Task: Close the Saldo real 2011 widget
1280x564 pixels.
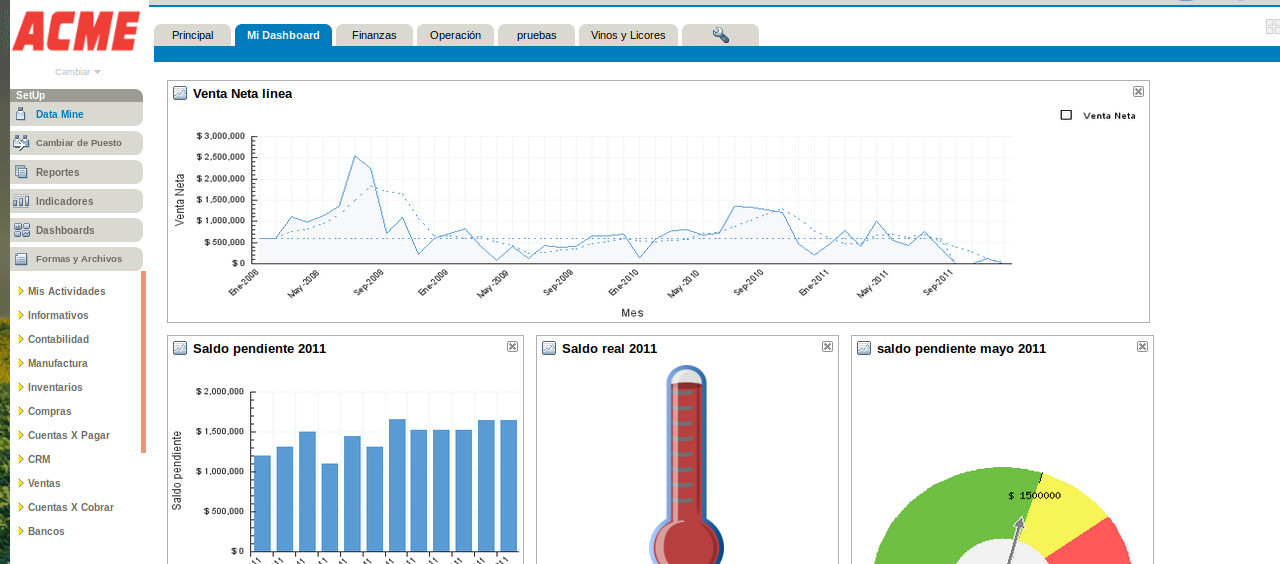Action: (x=827, y=346)
